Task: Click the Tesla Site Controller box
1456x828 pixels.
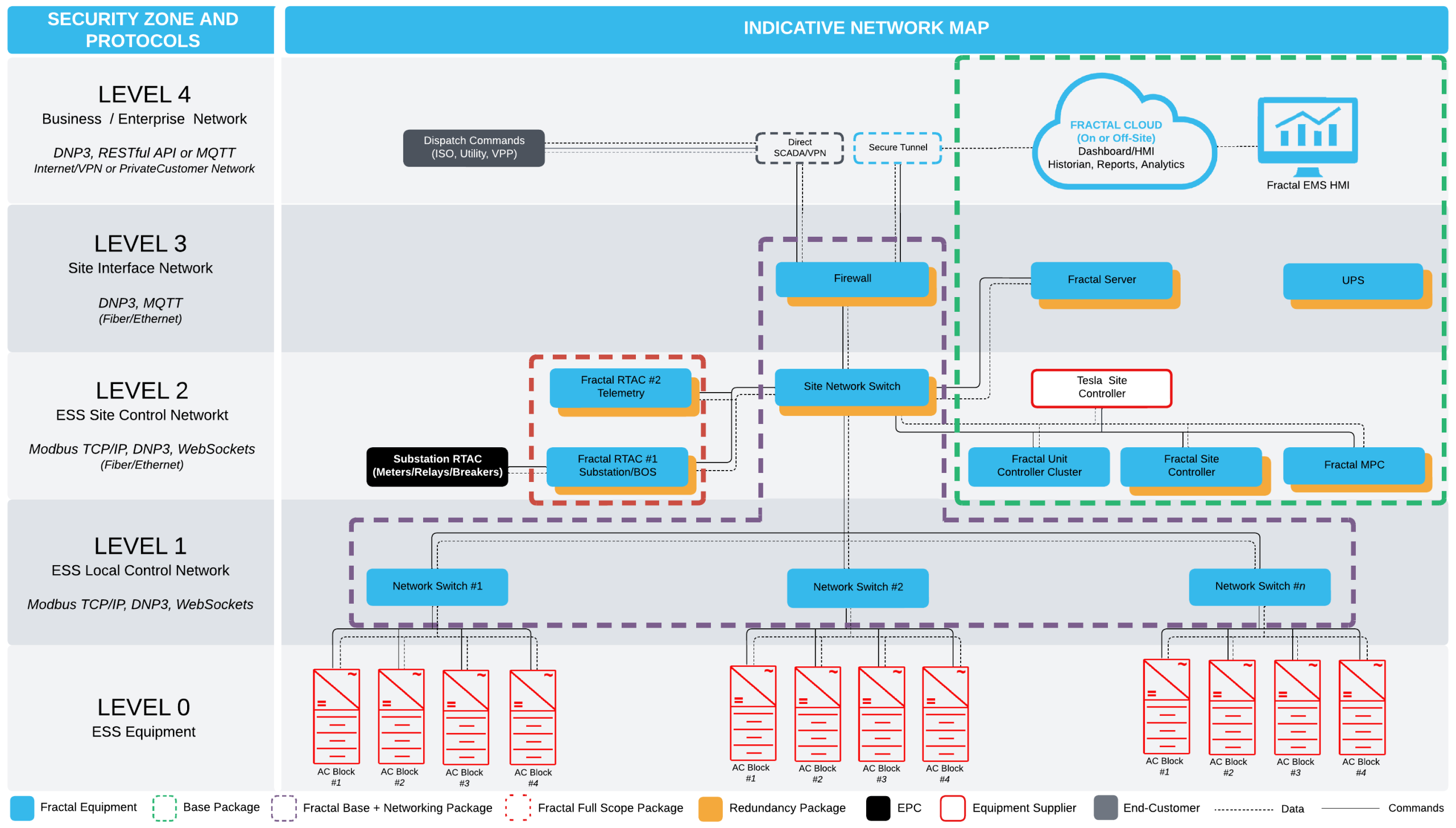Action: [x=1101, y=388]
